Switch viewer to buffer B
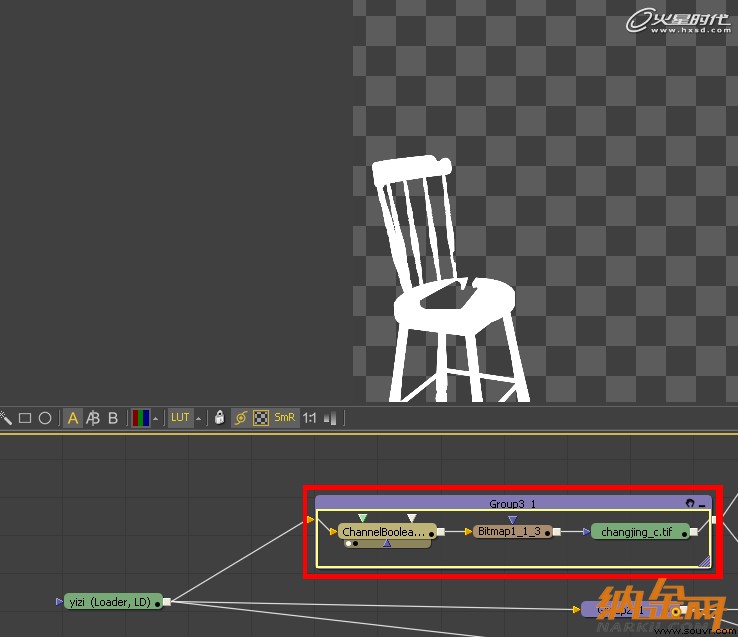Image resolution: width=738 pixels, height=637 pixels. 113,418
